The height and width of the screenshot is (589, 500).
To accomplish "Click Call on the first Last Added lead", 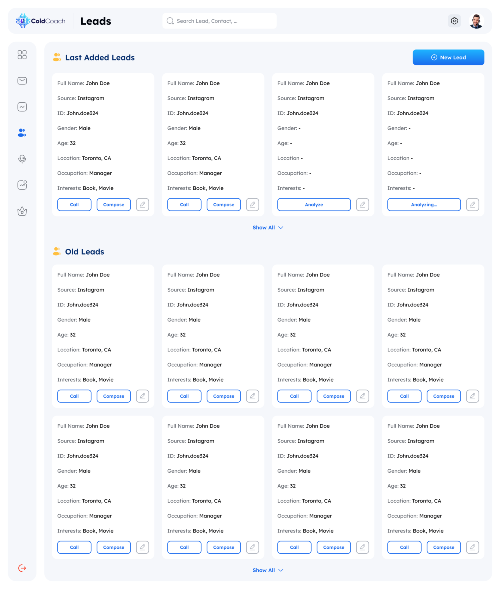I will 74,205.
